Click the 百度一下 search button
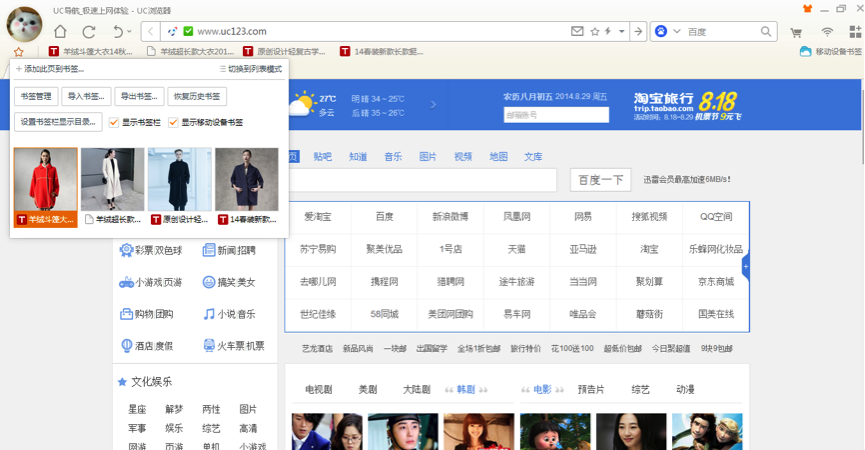The width and height of the screenshot is (865, 450). tap(601, 180)
